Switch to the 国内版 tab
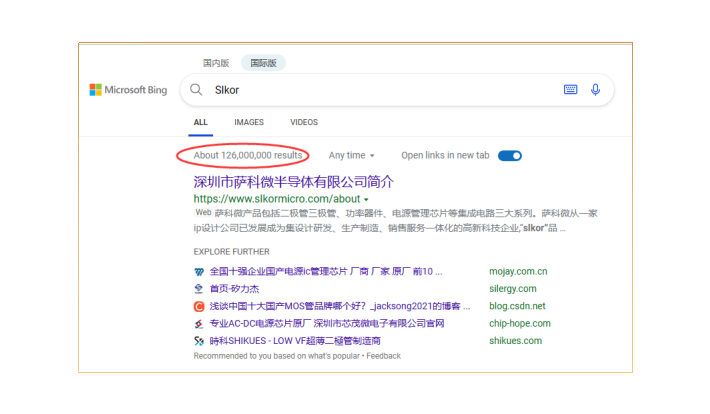The width and height of the screenshot is (710, 414). pos(216,63)
